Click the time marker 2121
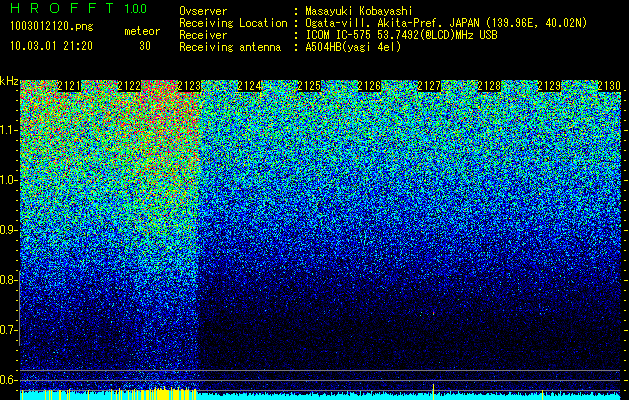 pyautogui.click(x=69, y=86)
